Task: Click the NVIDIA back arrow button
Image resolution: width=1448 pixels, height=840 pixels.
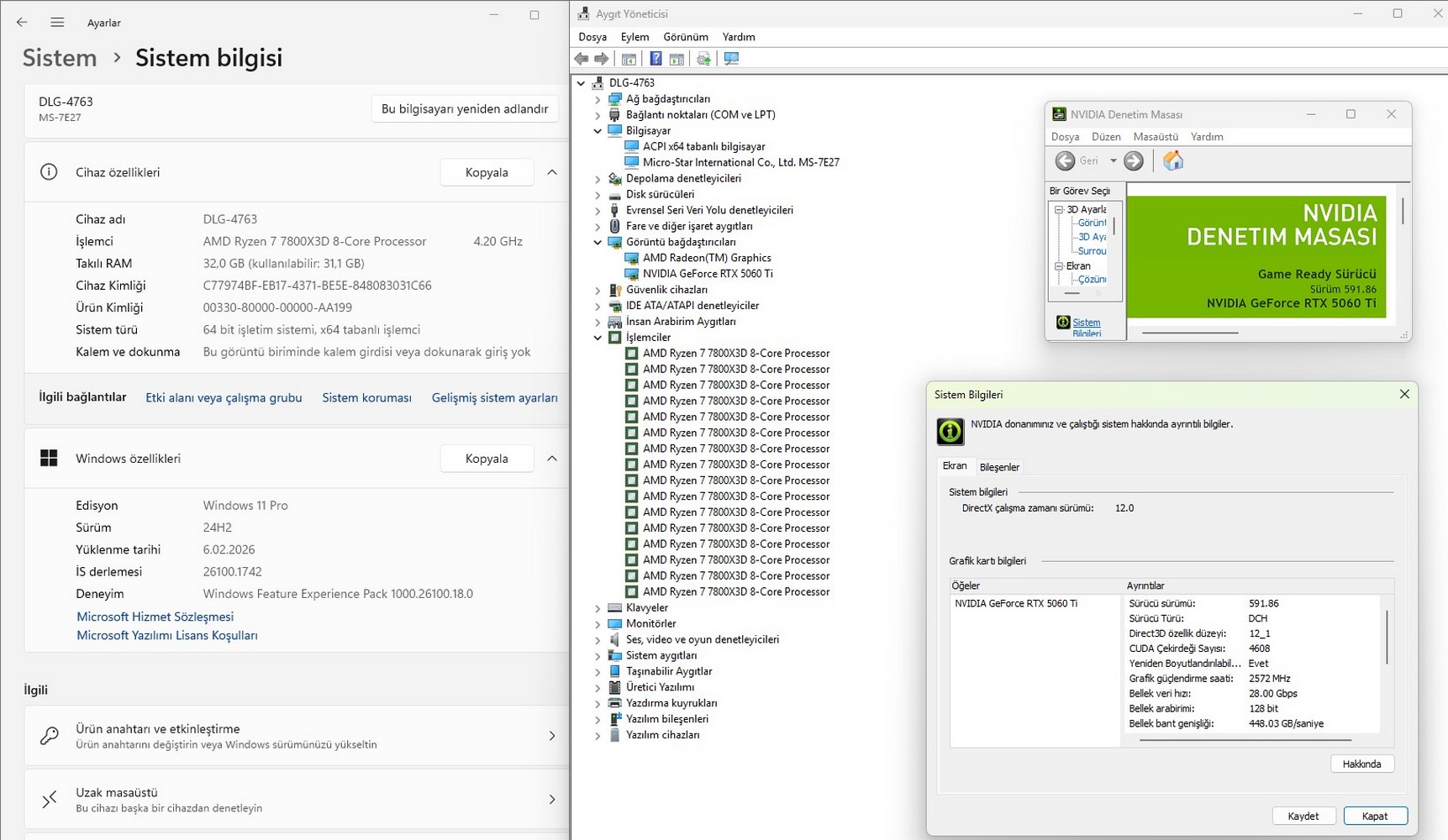Action: pyautogui.click(x=1065, y=160)
